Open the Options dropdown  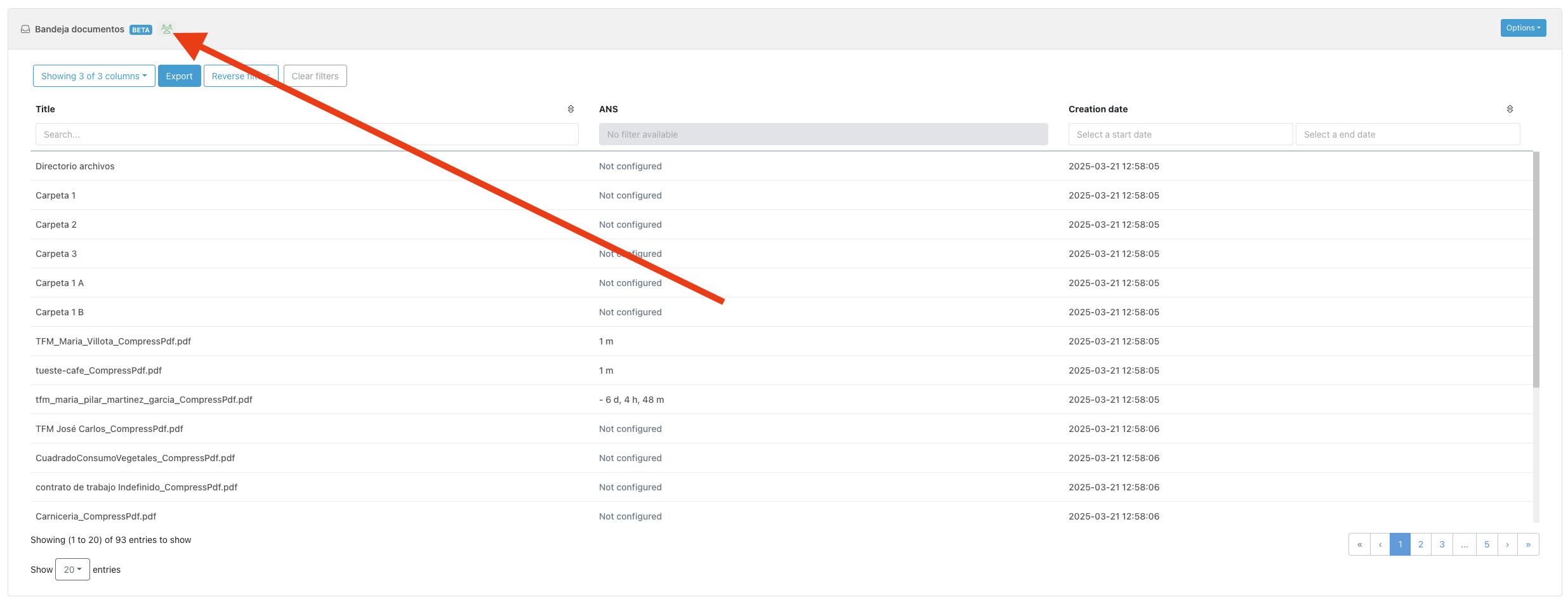pos(1523,28)
